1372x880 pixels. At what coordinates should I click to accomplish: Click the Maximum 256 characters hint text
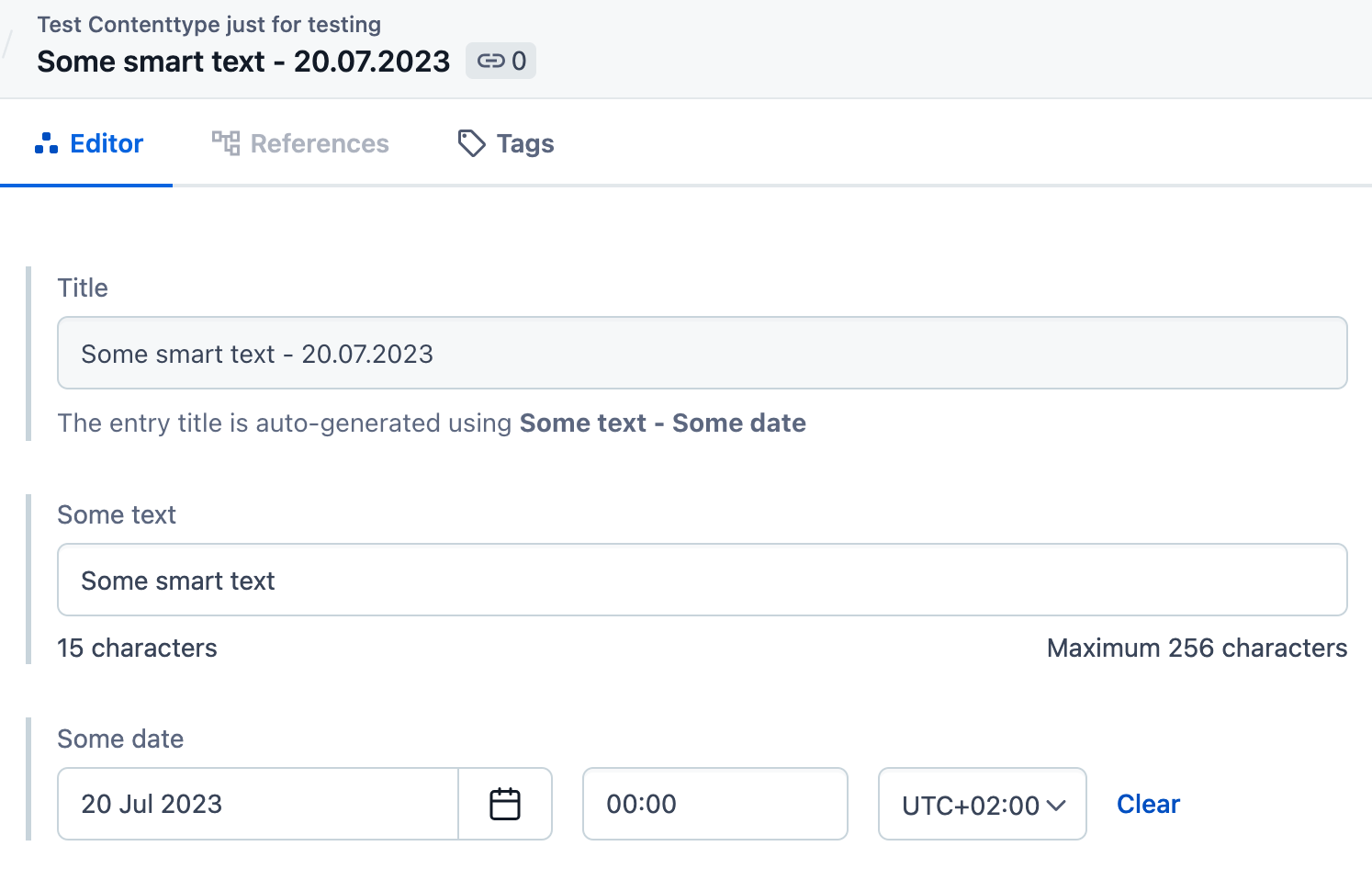tap(1197, 648)
